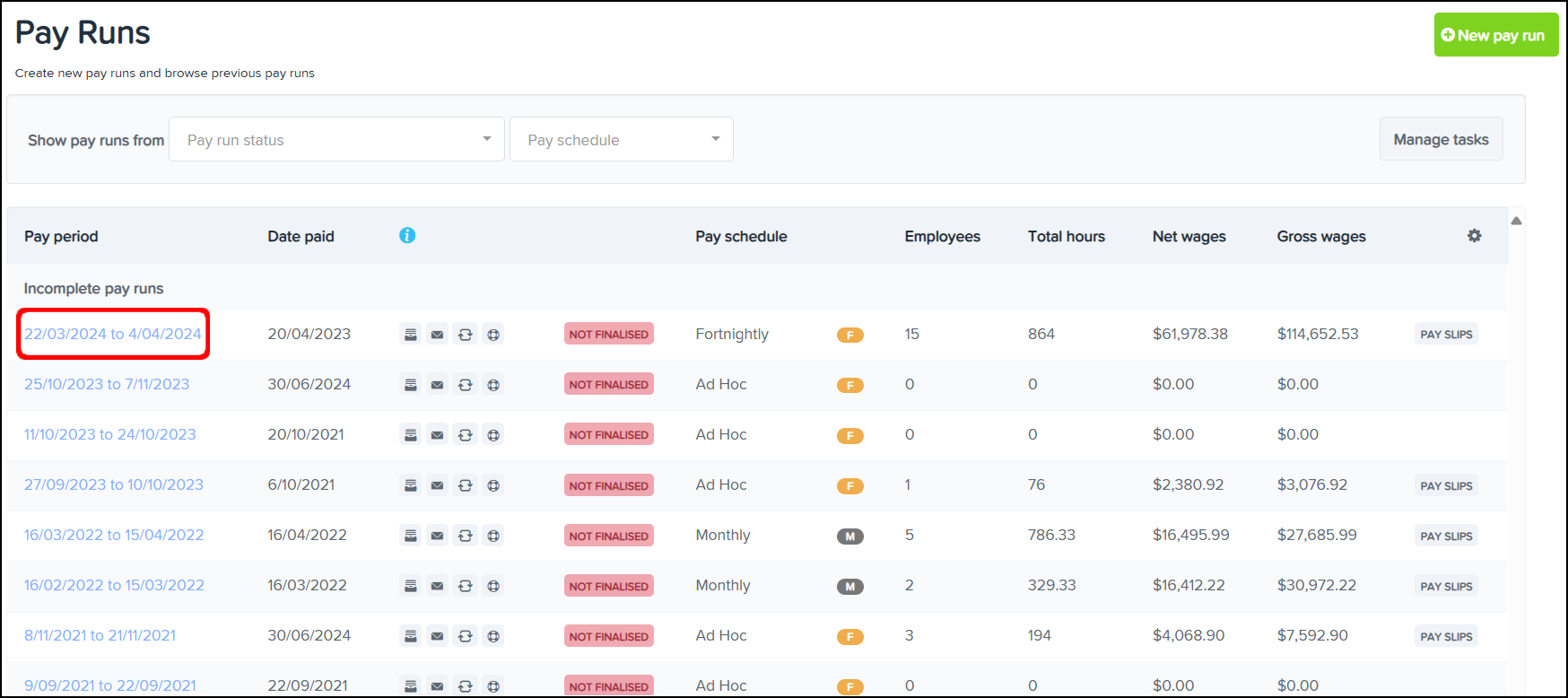
Task: Expand the Pay schedule filter dropdown
Action: pos(622,139)
